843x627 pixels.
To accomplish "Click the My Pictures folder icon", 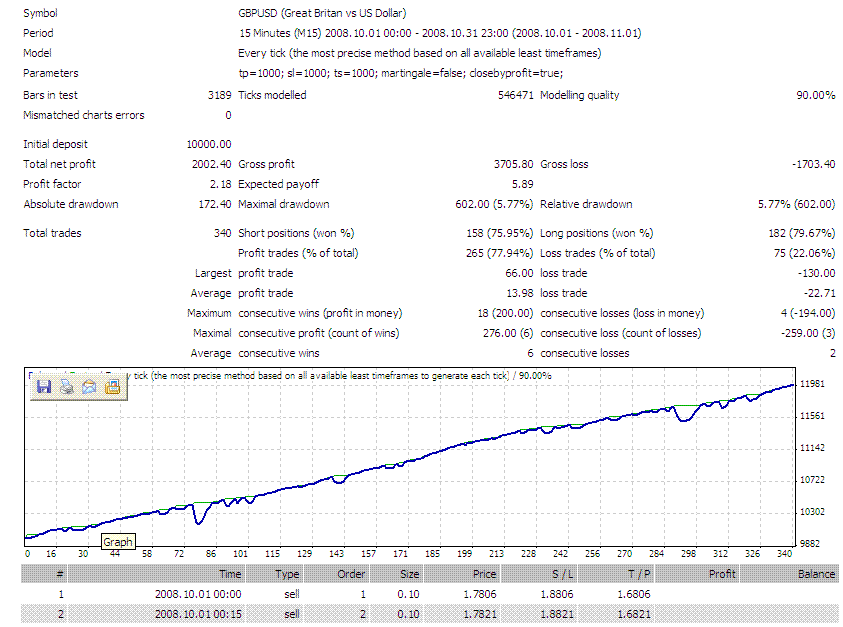I will (112, 386).
